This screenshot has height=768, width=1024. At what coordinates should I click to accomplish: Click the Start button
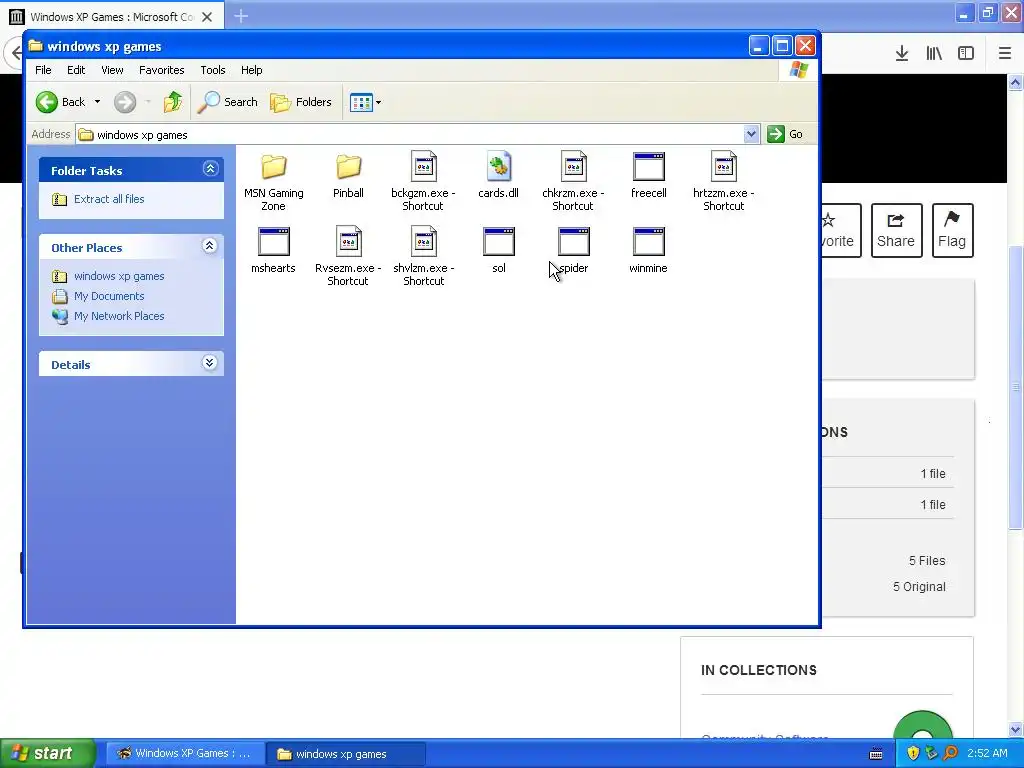tap(47, 754)
